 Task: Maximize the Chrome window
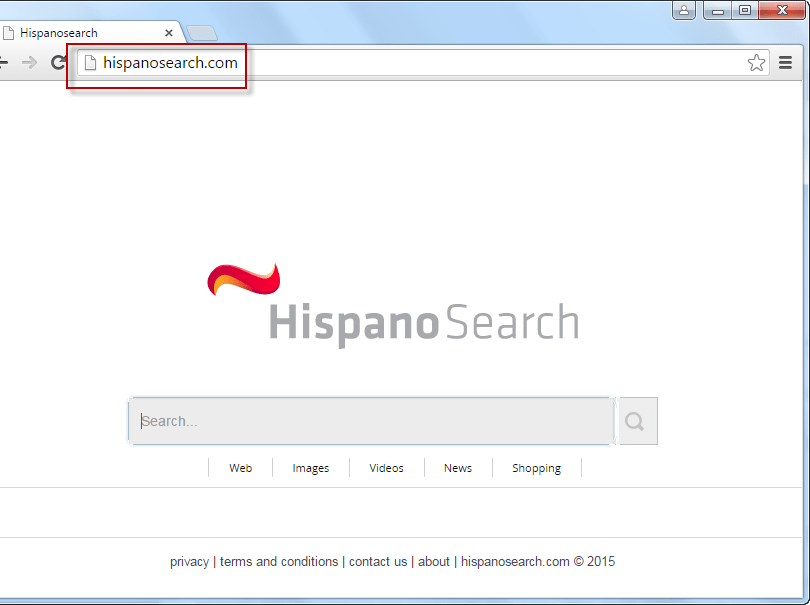744,10
